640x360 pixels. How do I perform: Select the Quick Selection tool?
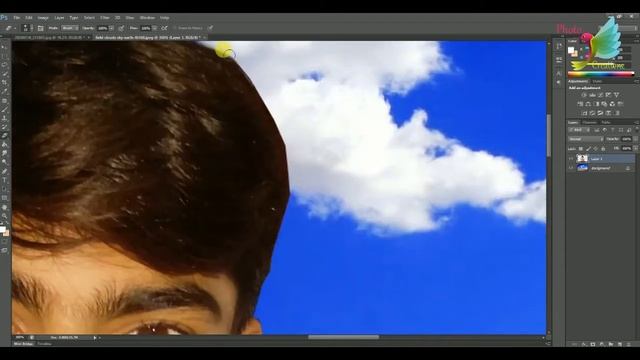4,74
